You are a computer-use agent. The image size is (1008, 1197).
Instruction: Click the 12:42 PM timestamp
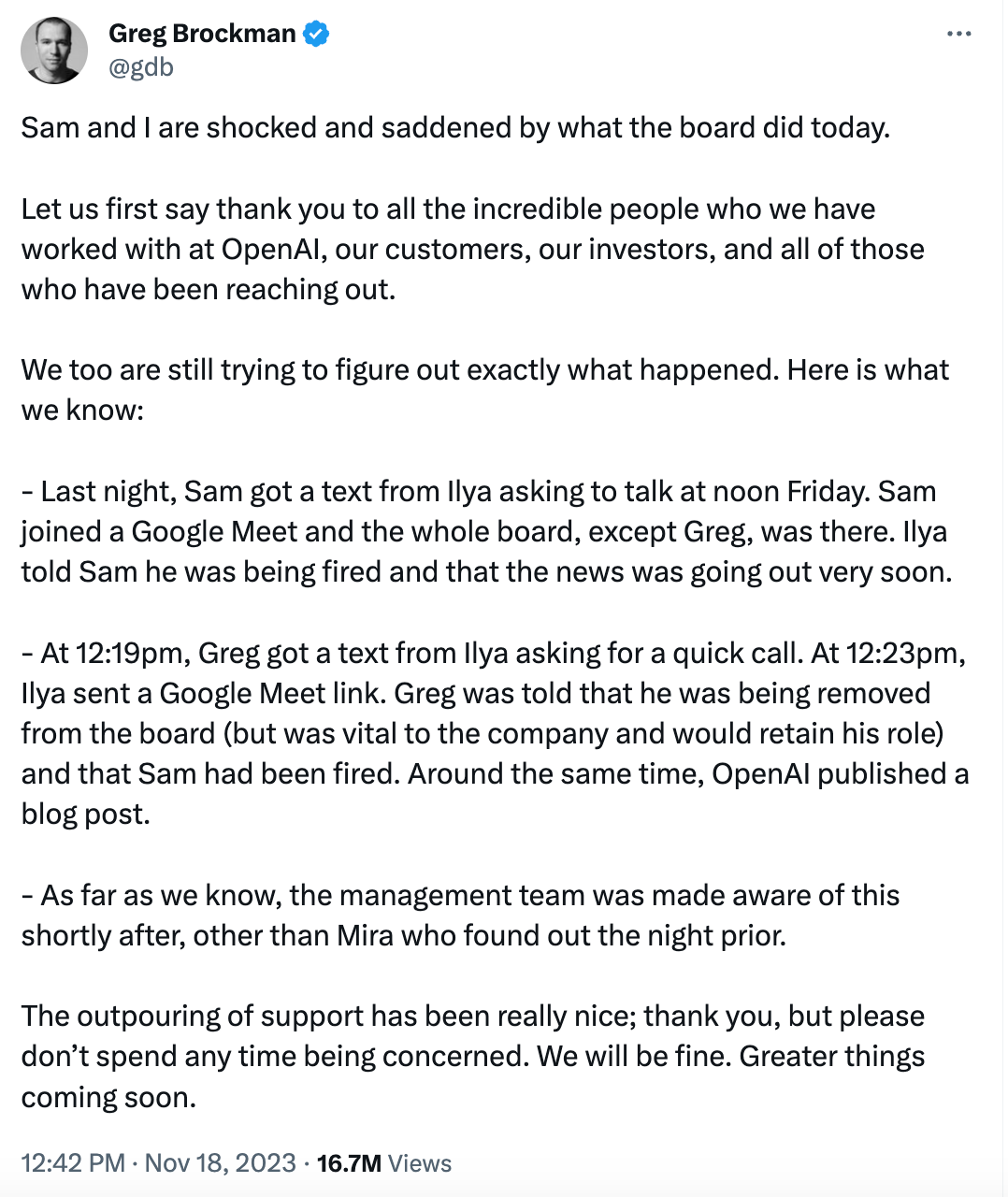coord(73,1162)
